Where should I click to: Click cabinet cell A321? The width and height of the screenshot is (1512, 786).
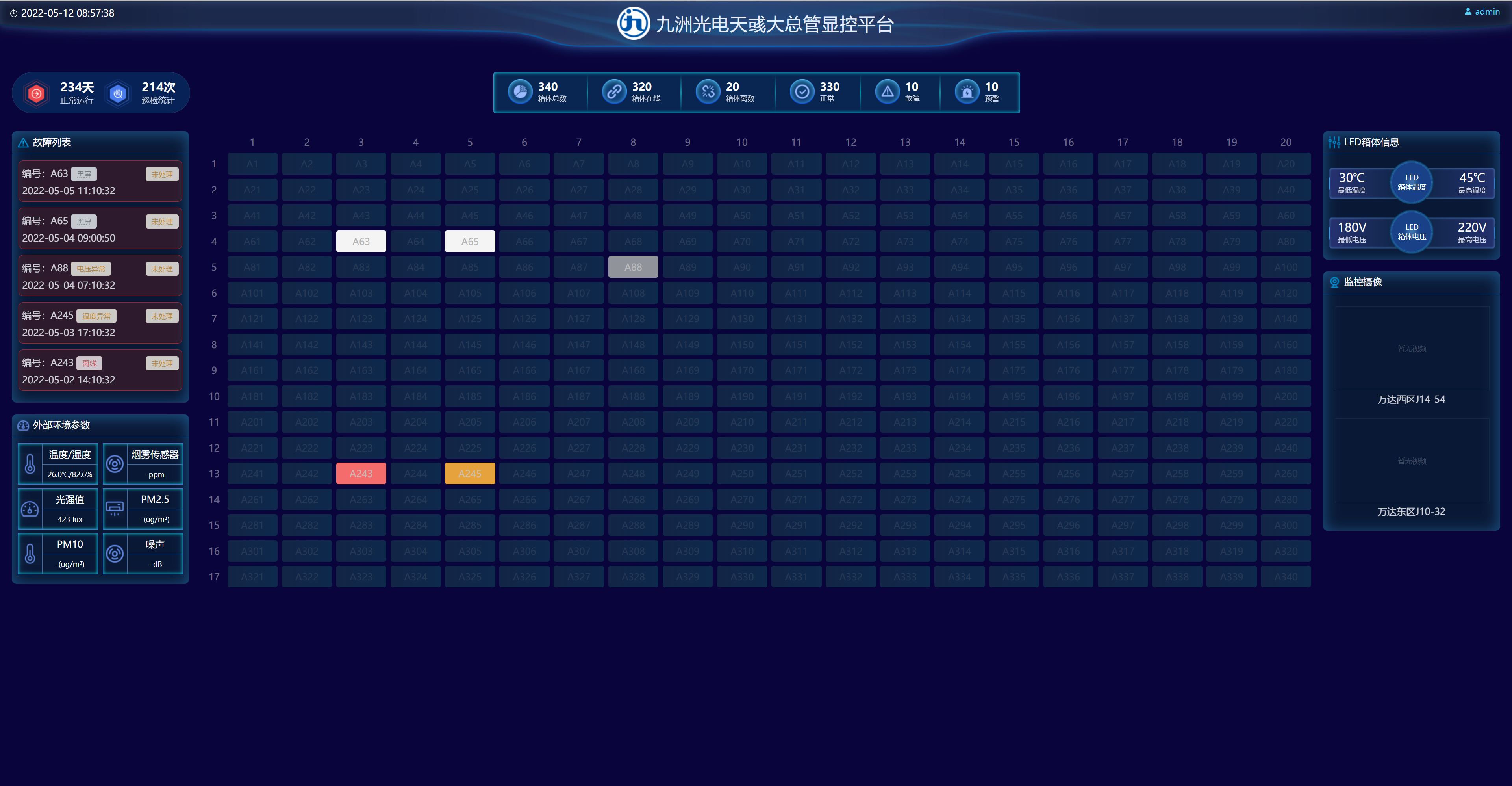[252, 577]
